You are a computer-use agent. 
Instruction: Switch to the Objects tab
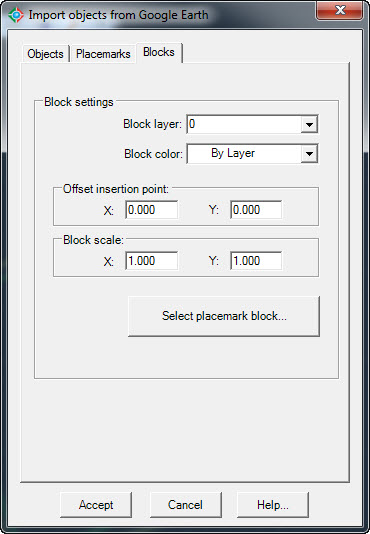click(45, 54)
